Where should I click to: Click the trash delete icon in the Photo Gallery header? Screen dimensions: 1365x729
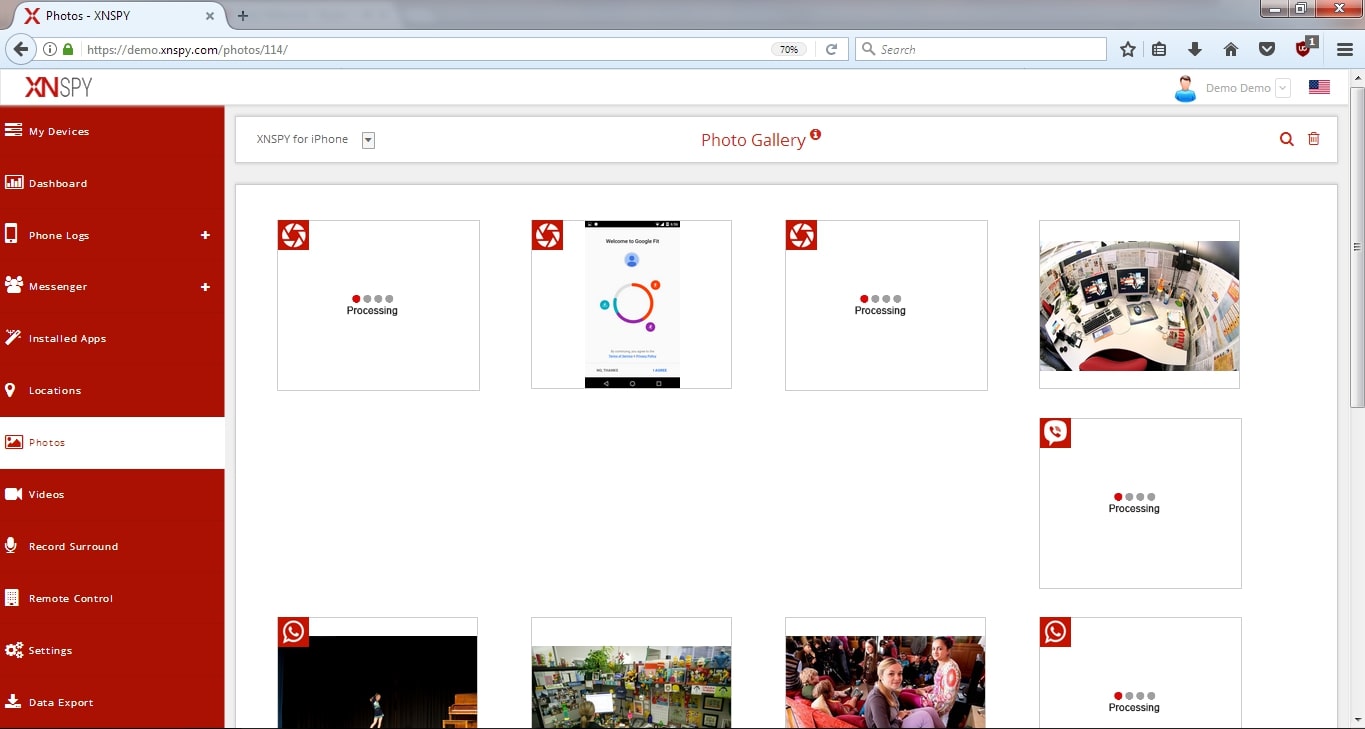pos(1314,139)
